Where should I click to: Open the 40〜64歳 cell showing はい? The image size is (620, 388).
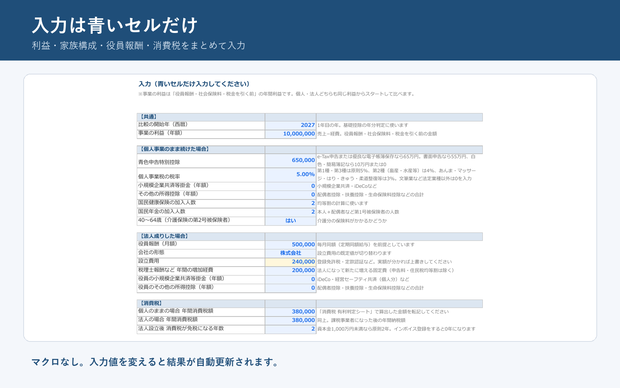pyautogui.click(x=291, y=221)
